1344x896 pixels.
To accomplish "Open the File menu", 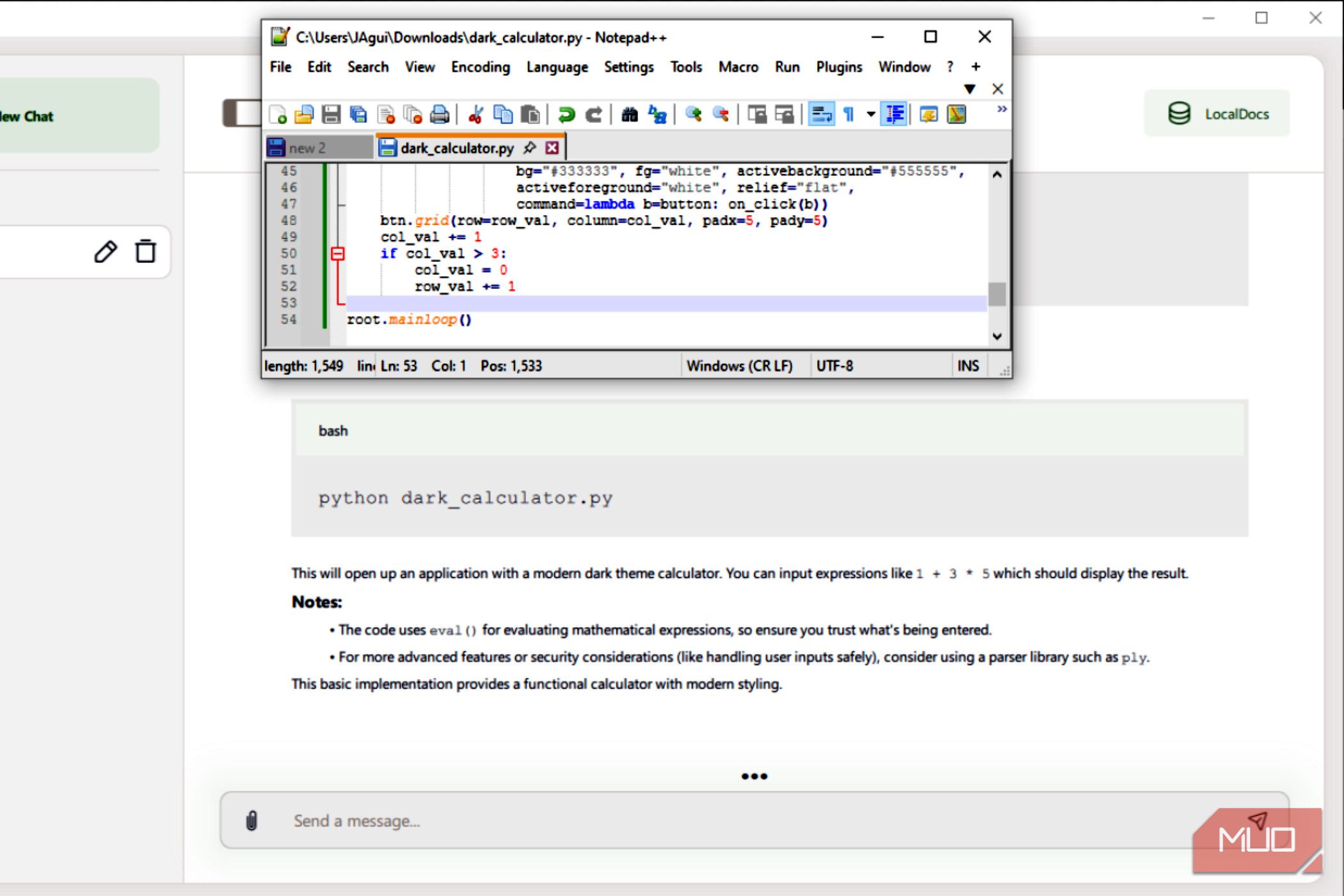I will coord(280,67).
